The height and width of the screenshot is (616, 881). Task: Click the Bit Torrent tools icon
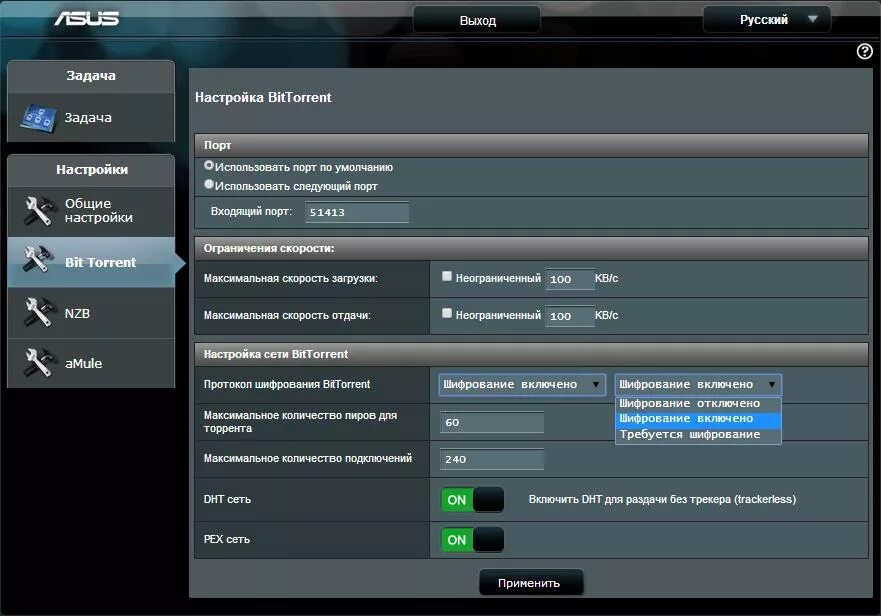[x=38, y=261]
